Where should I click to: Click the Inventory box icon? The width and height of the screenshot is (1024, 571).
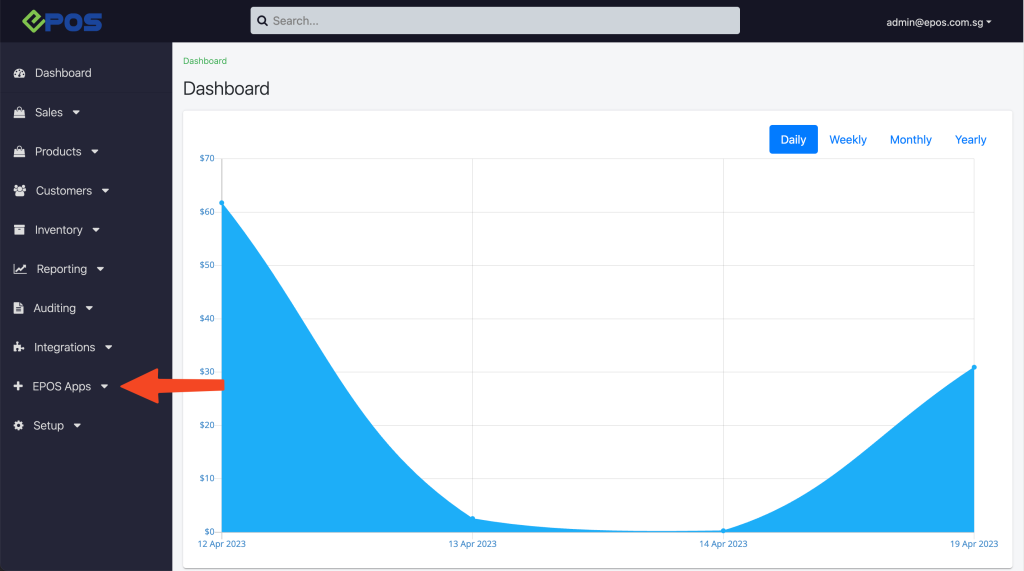click(x=20, y=230)
